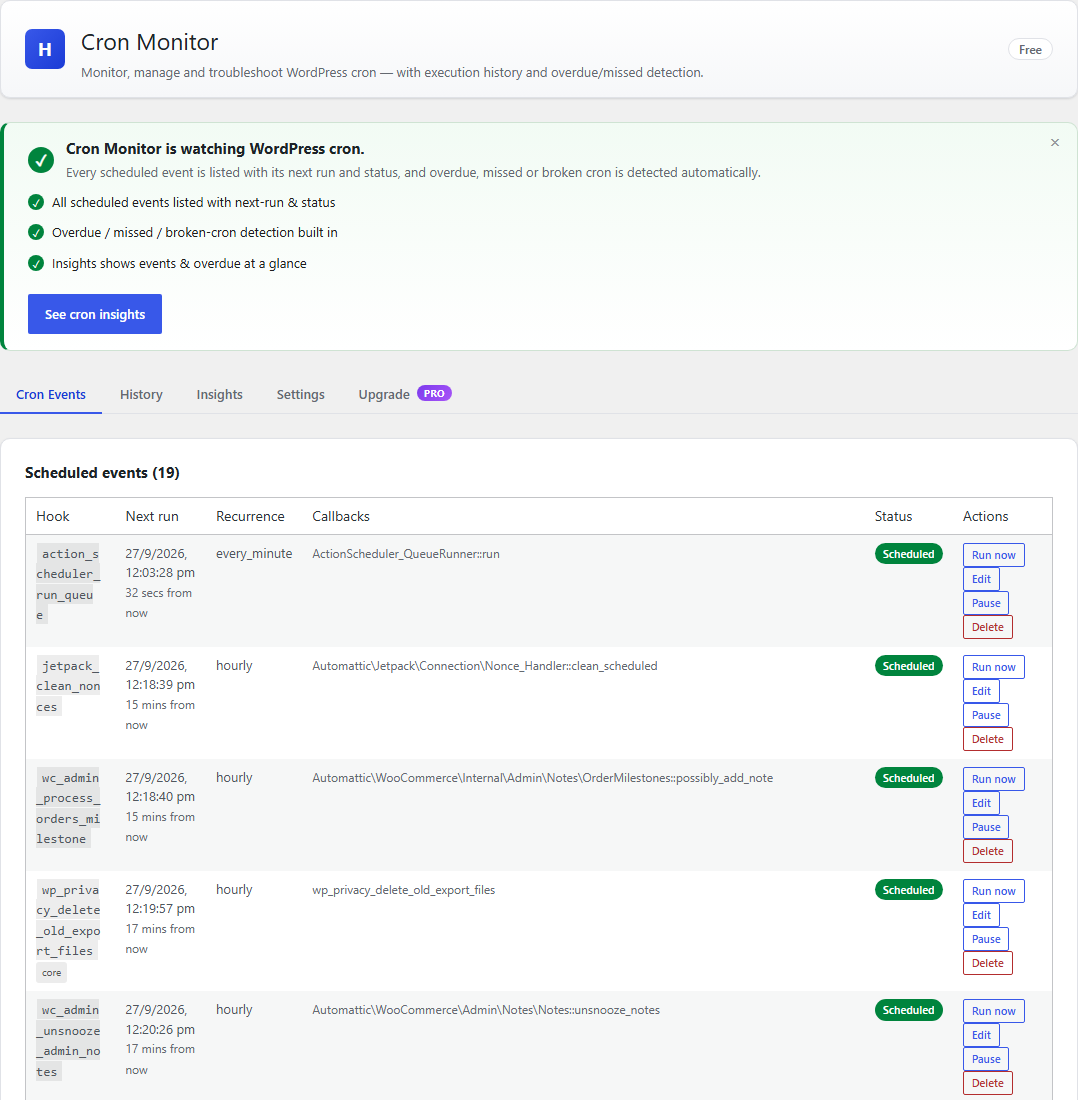Click the Free plan badge

1030,50
